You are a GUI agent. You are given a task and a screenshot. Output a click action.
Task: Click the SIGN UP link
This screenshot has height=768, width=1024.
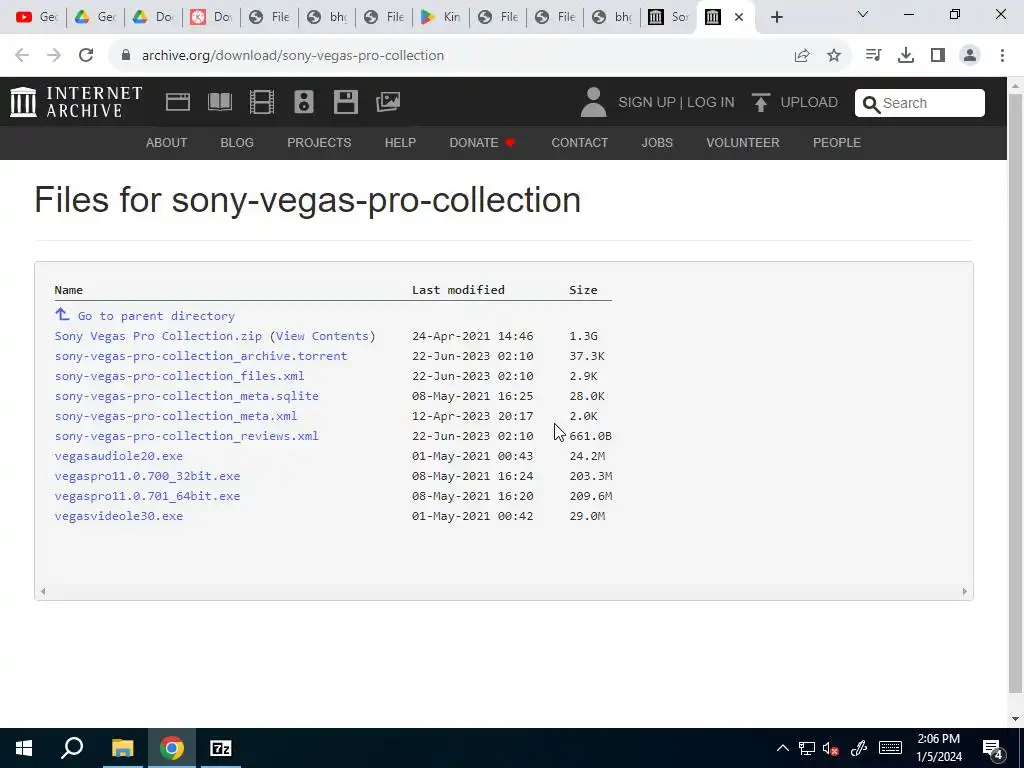647,103
